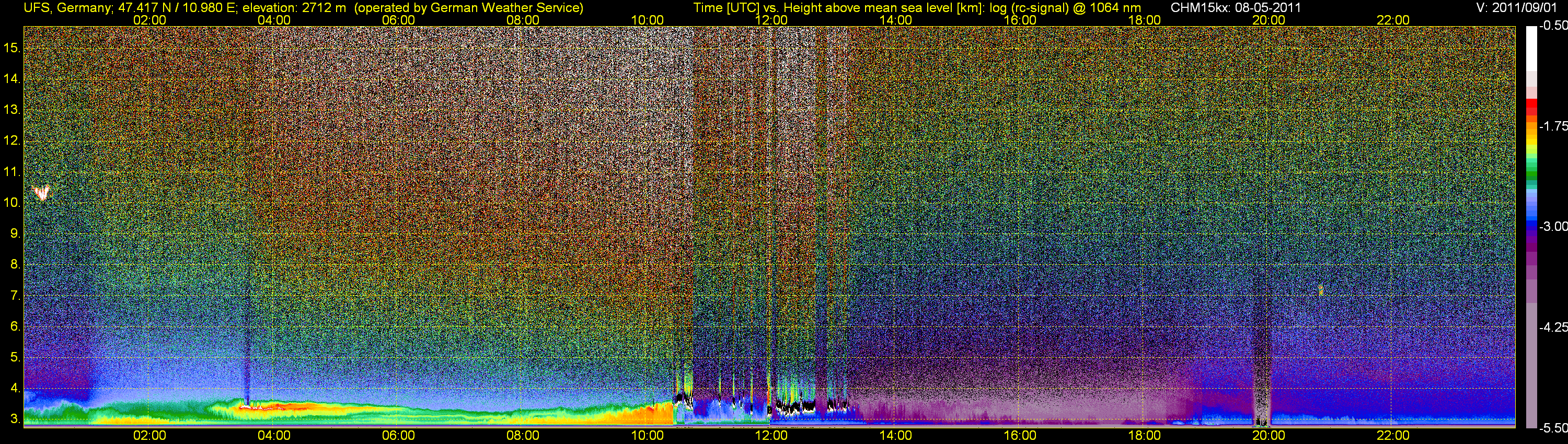Screen dimensions: 1568x444
Task: Select "08:00" on the bottom time axis
Action: click(523, 436)
